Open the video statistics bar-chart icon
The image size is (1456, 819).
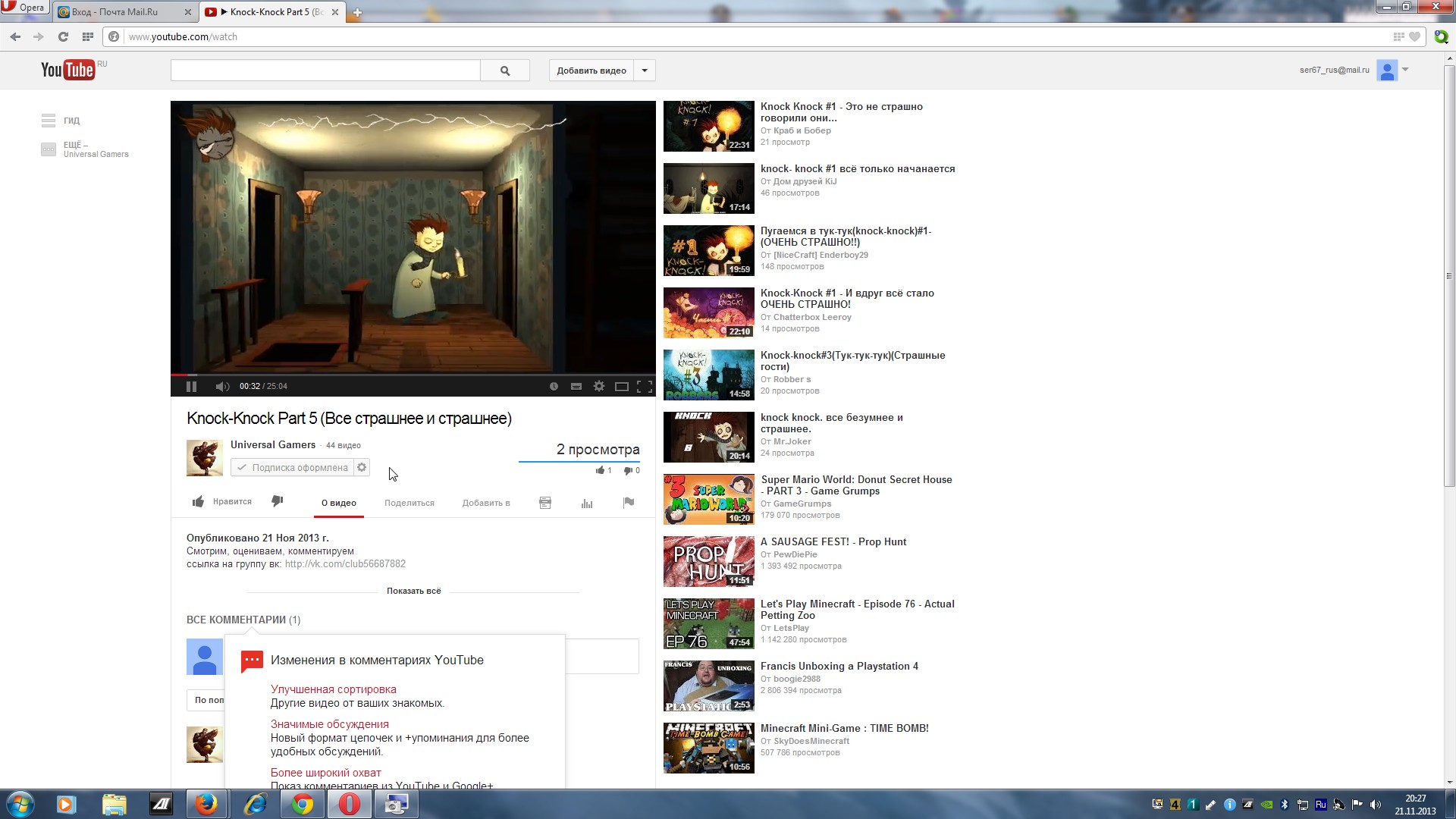coord(587,503)
